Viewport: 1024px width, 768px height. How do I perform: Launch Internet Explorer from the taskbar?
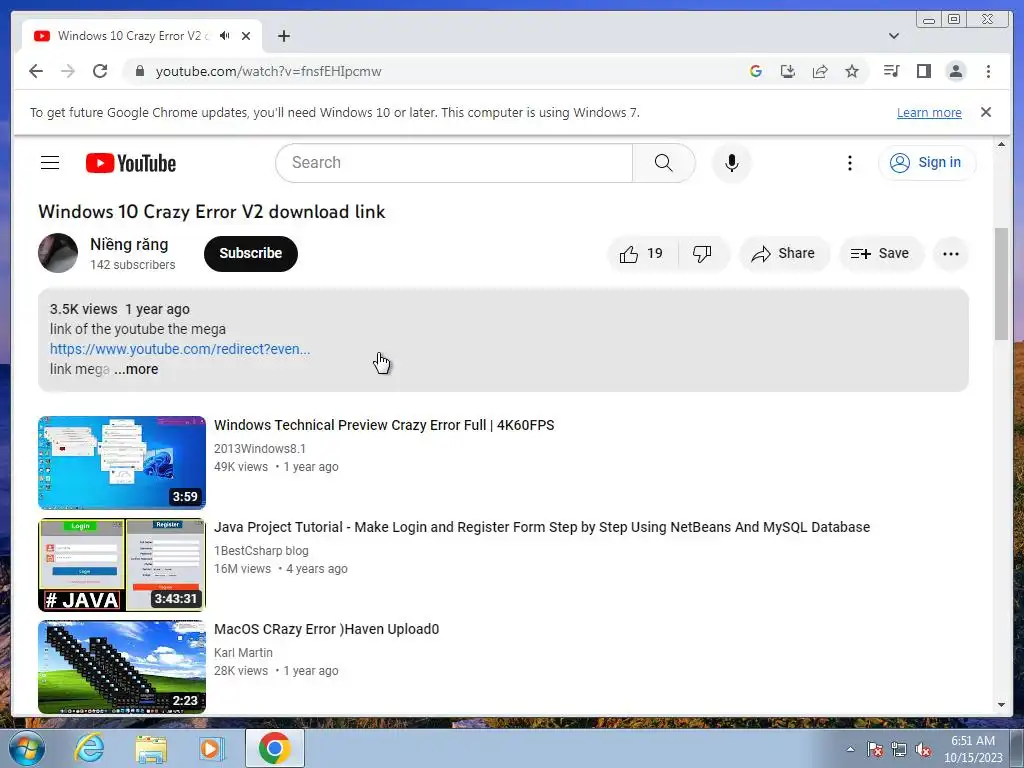coord(89,748)
